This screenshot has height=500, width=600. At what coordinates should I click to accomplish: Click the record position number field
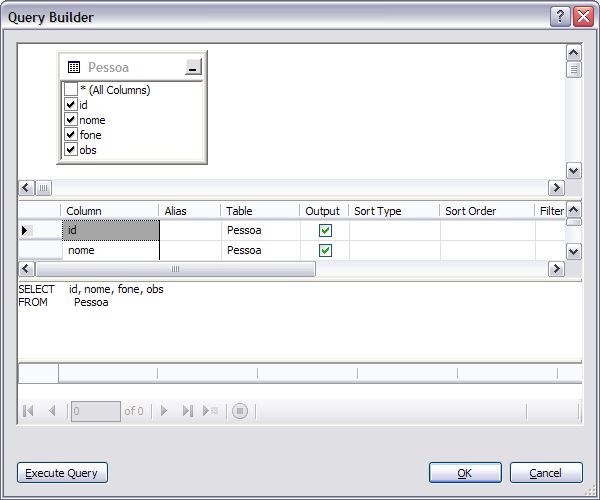point(96,411)
